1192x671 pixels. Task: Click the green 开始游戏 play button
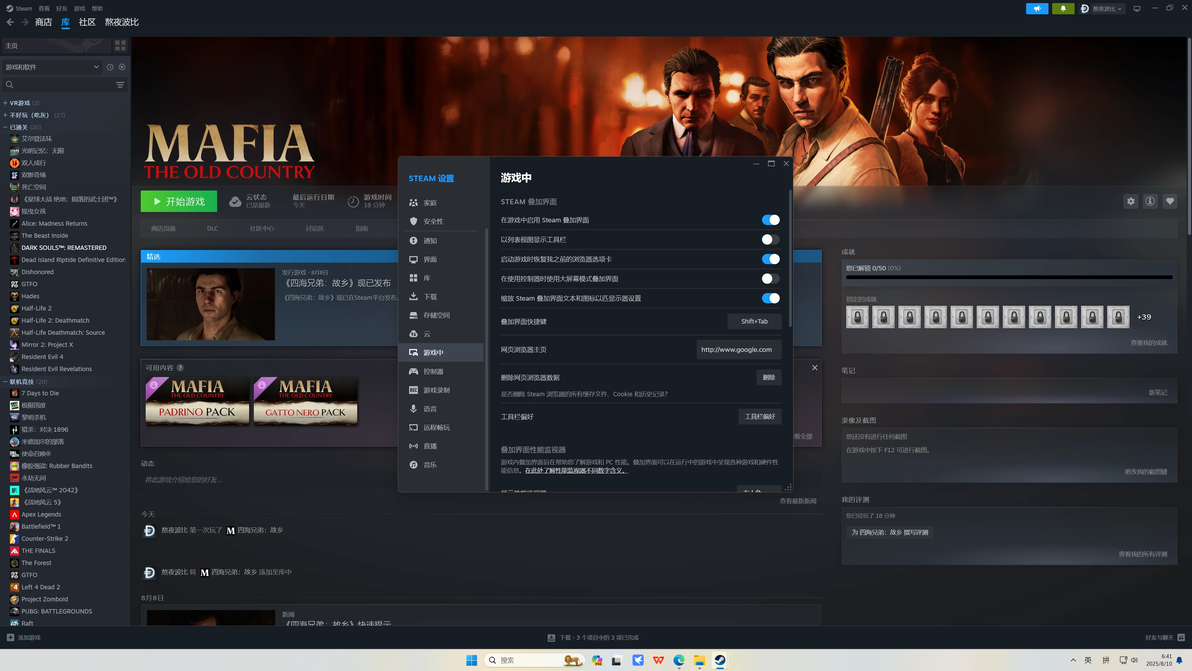179,201
